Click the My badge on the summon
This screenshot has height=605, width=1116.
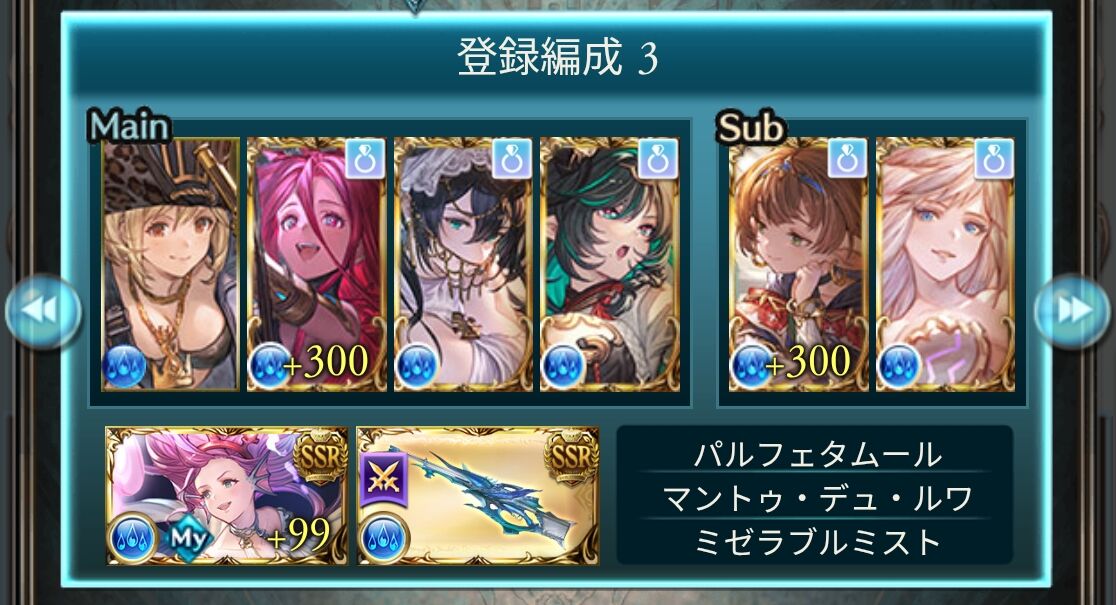189,539
